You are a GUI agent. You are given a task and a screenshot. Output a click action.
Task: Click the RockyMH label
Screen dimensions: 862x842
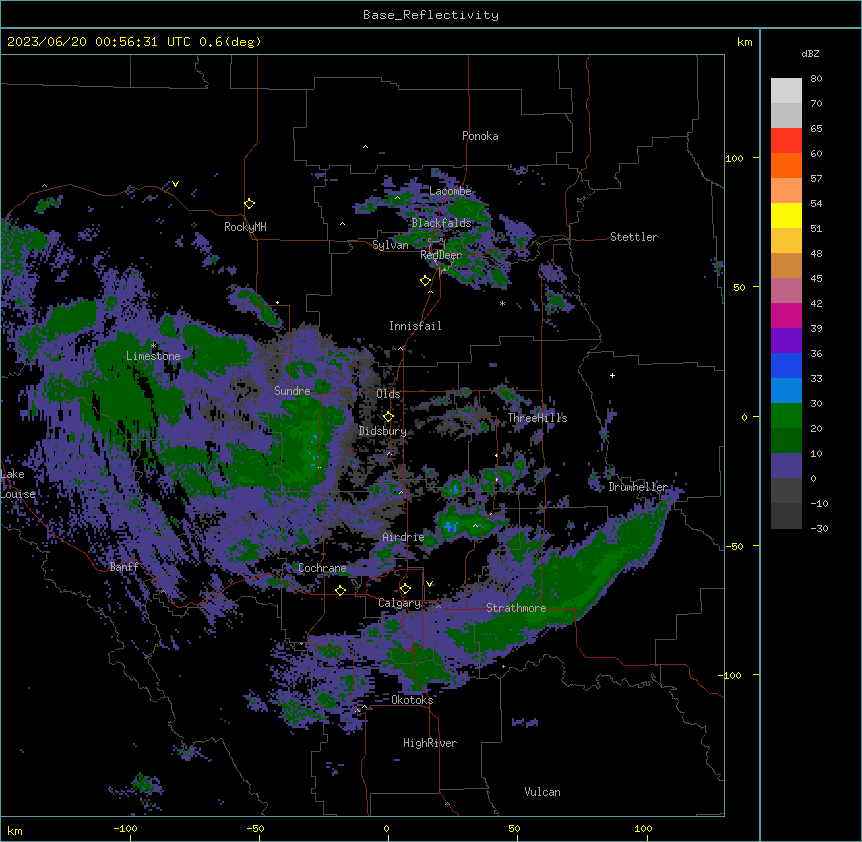(x=245, y=227)
